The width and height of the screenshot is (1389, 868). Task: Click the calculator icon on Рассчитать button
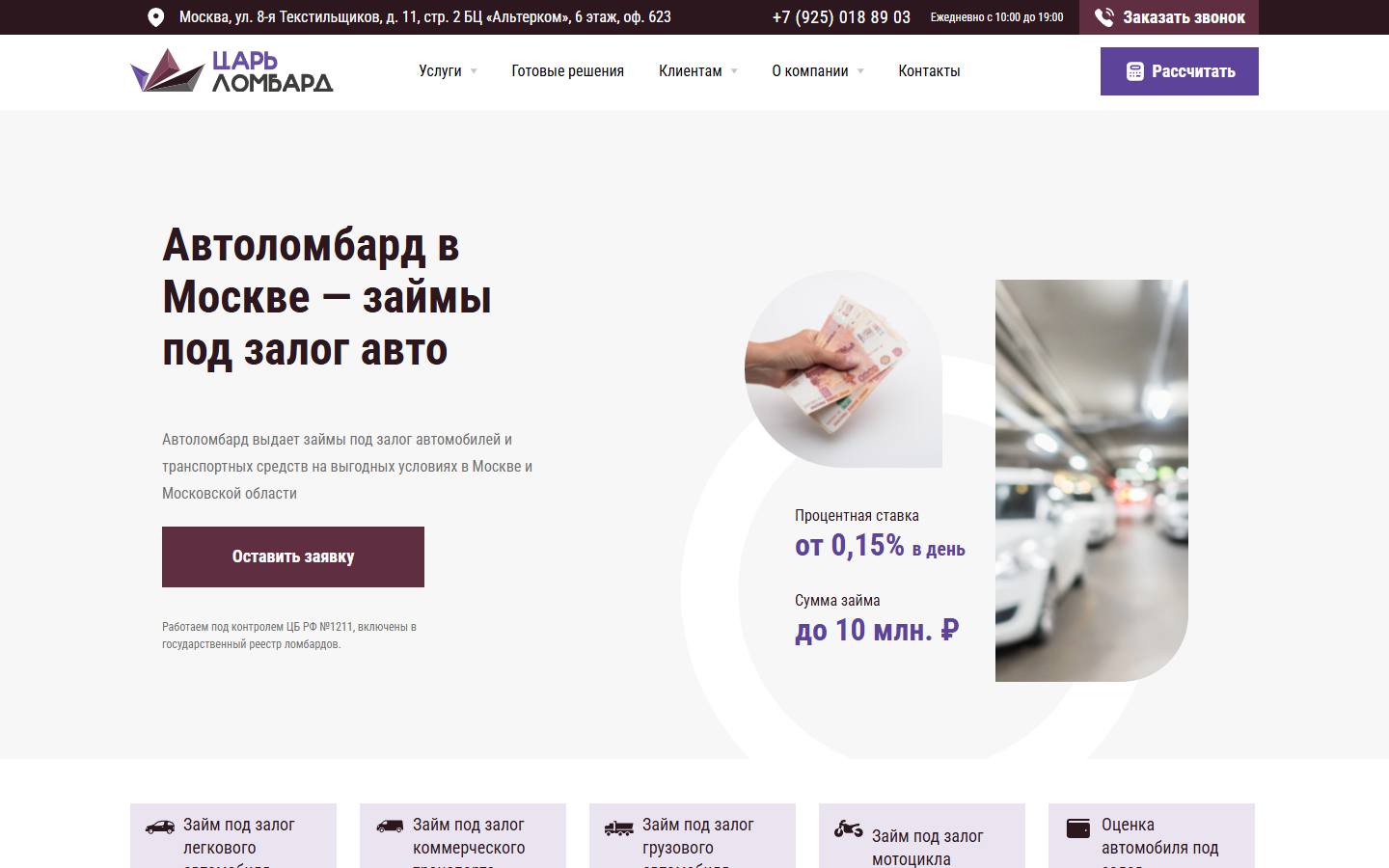click(1135, 71)
